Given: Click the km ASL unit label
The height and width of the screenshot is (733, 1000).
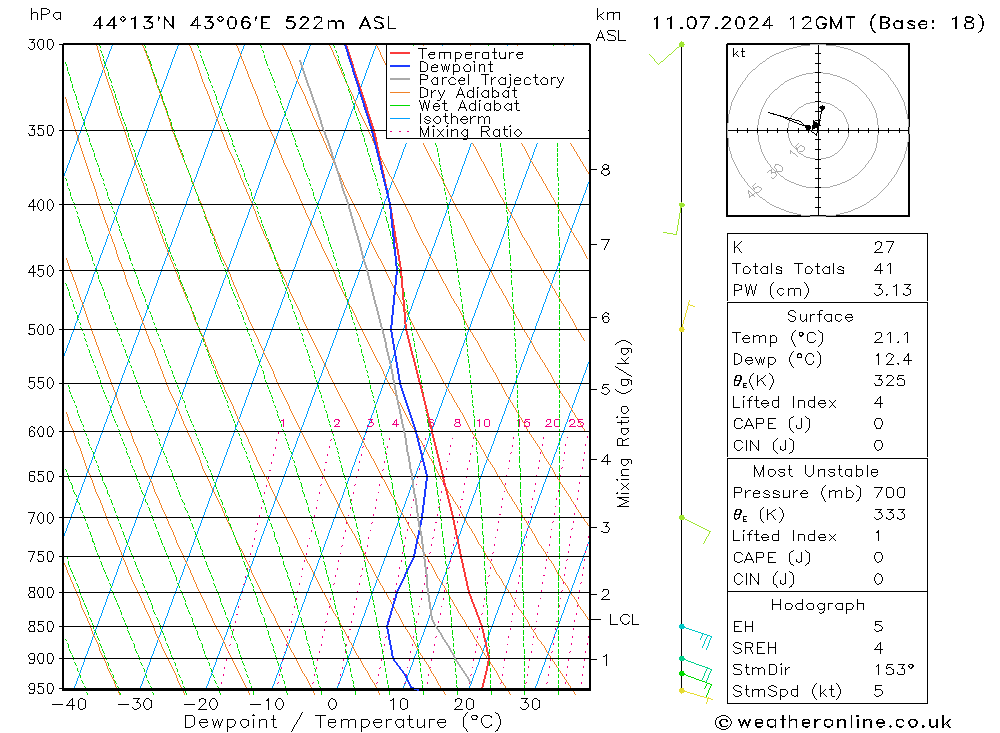Looking at the screenshot, I should (610, 25).
